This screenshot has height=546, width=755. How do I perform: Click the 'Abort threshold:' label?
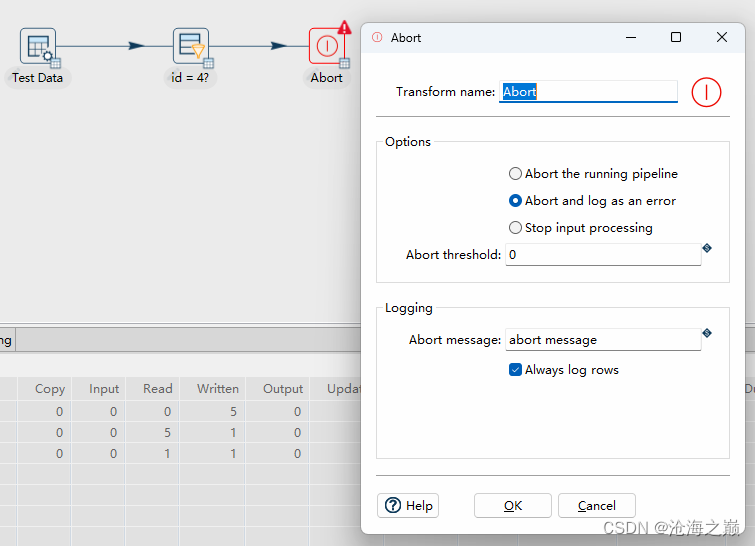454,254
